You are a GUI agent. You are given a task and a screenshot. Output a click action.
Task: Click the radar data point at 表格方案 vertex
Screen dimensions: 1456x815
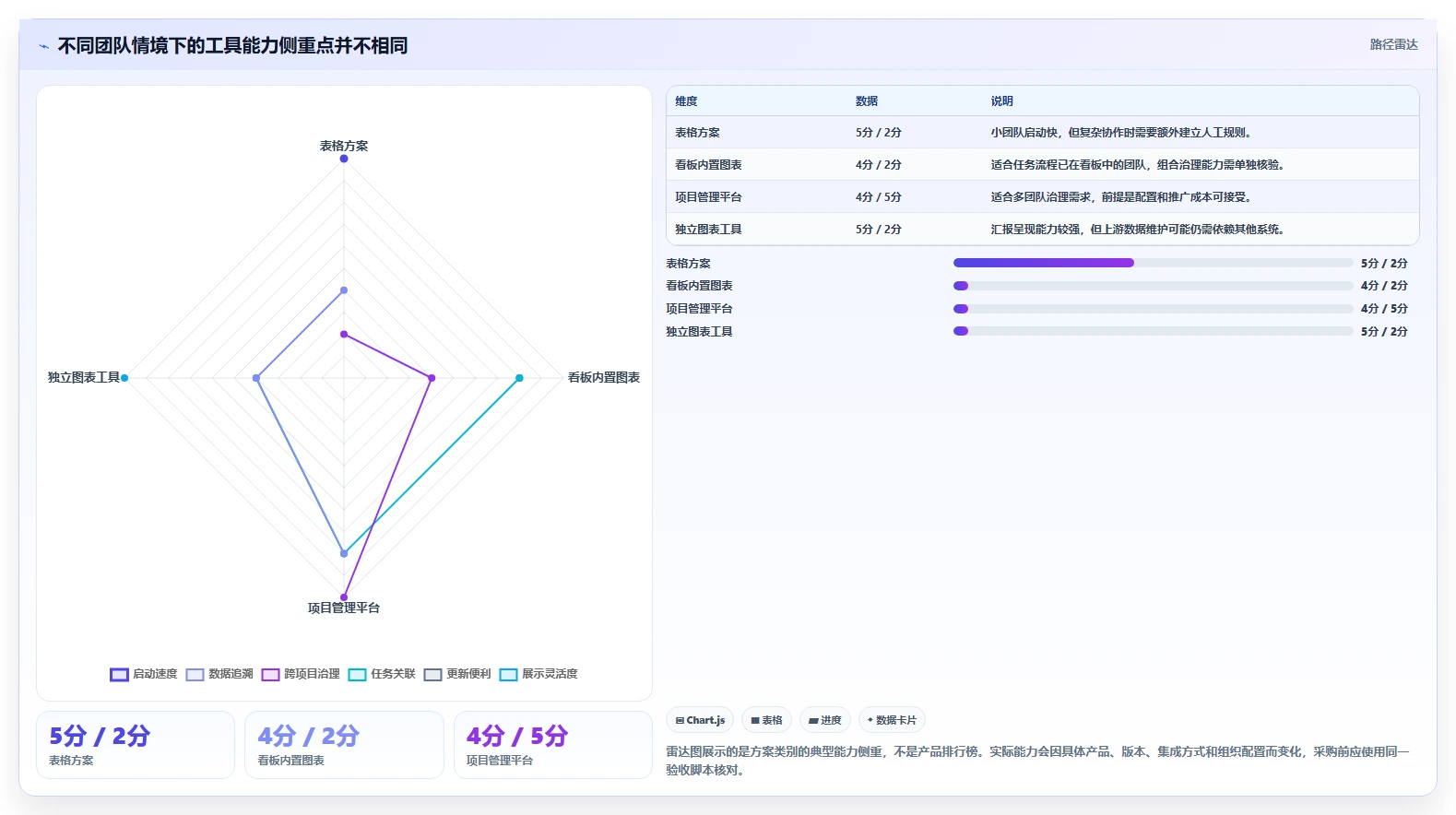pyautogui.click(x=344, y=159)
